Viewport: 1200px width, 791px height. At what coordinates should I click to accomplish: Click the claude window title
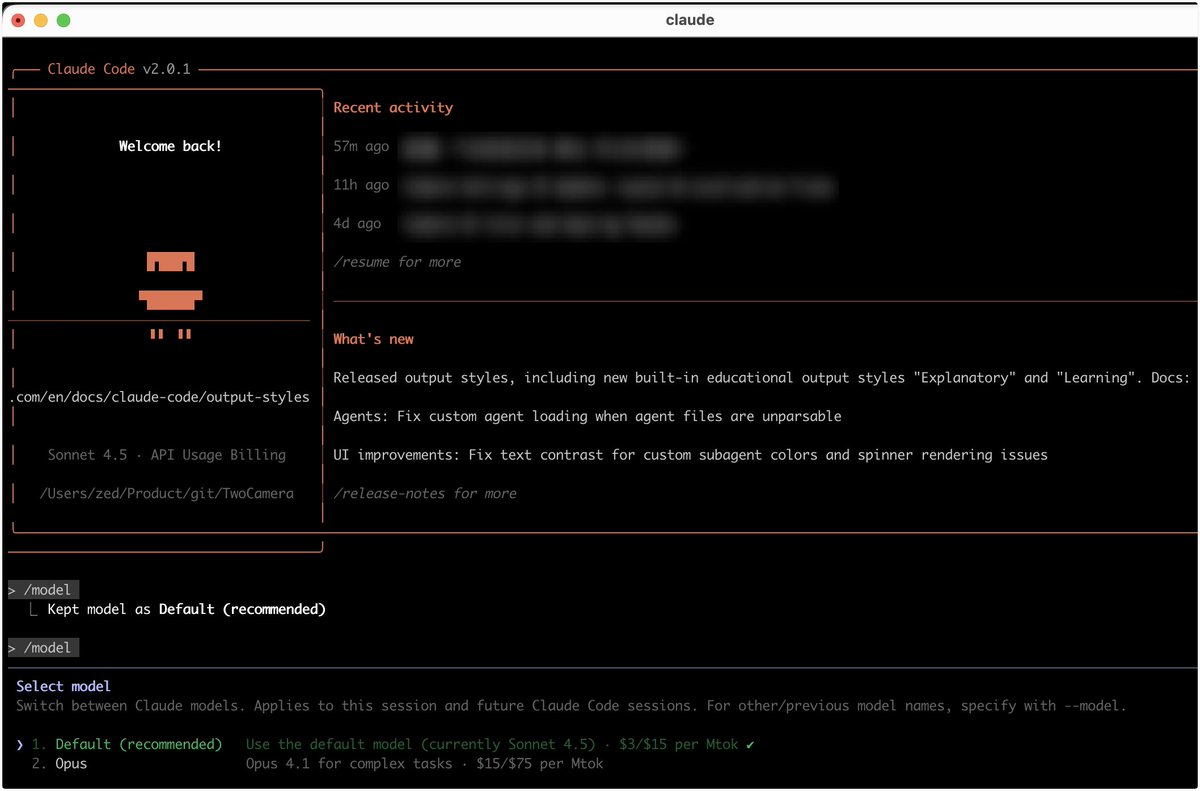[690, 20]
